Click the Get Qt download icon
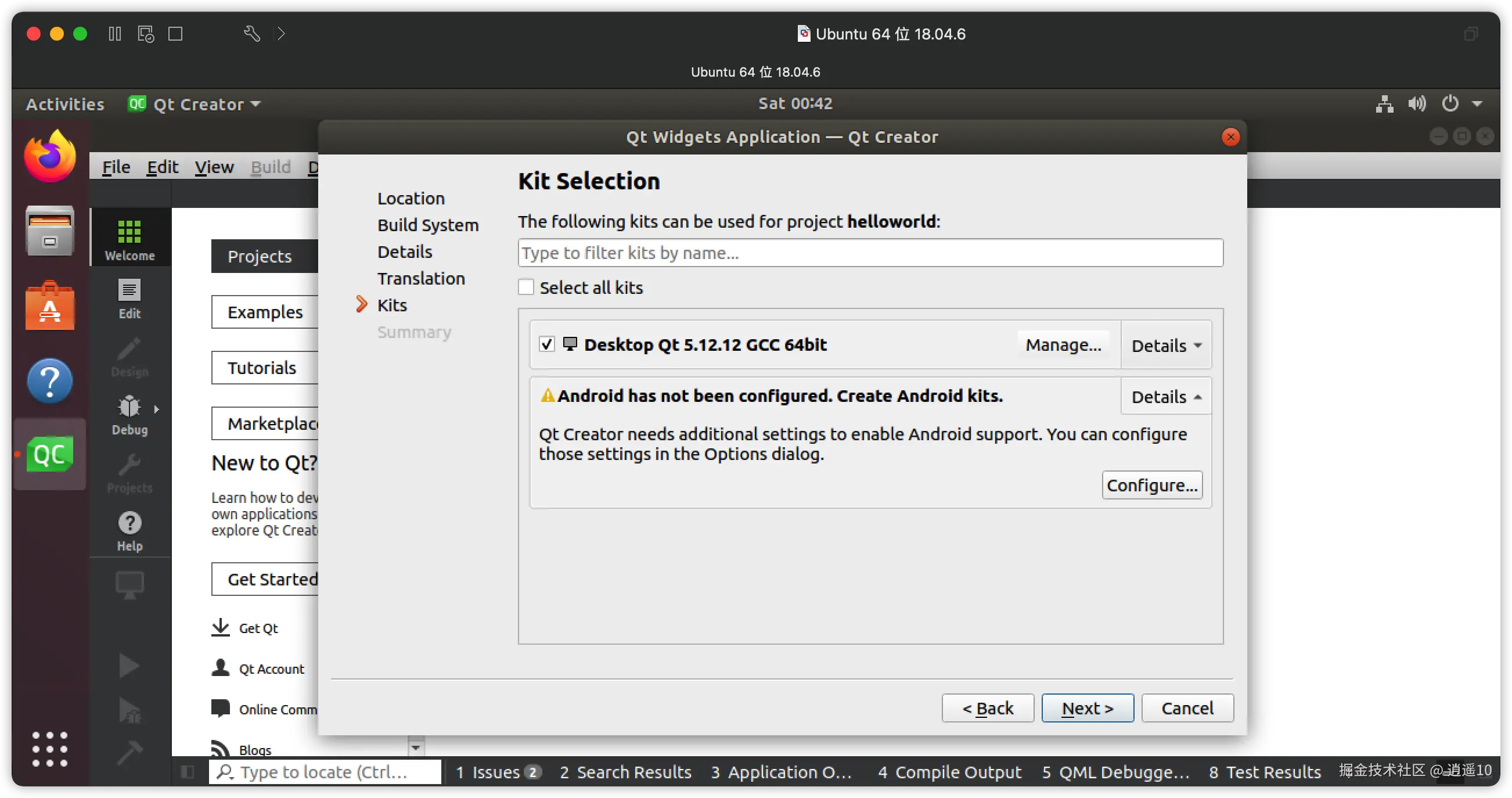The width and height of the screenshot is (1512, 798). click(x=220, y=627)
